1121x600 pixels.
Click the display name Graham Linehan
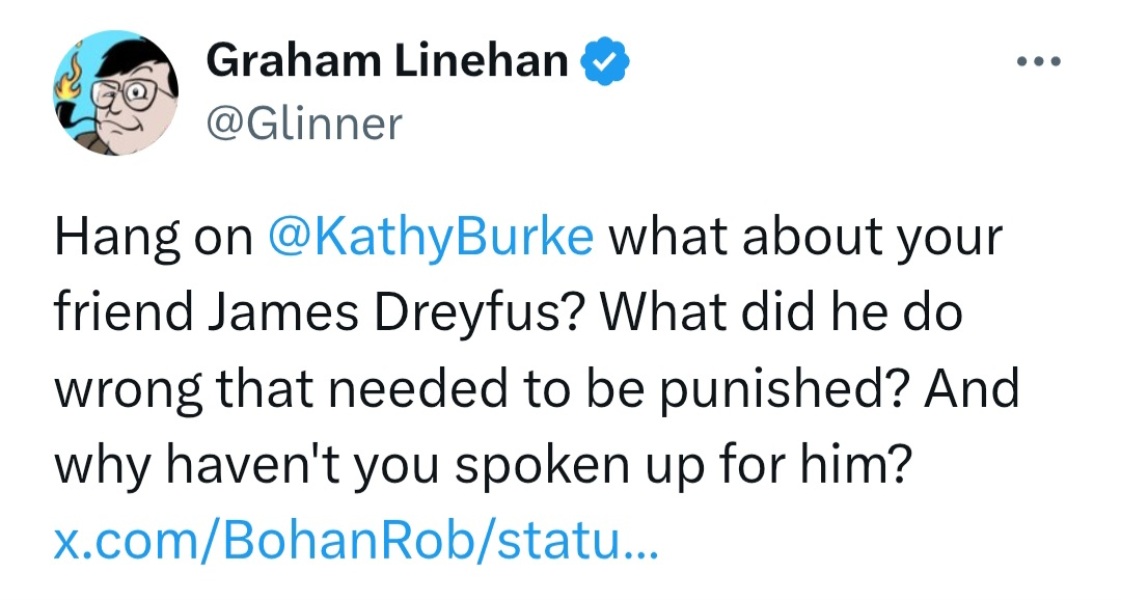click(387, 63)
